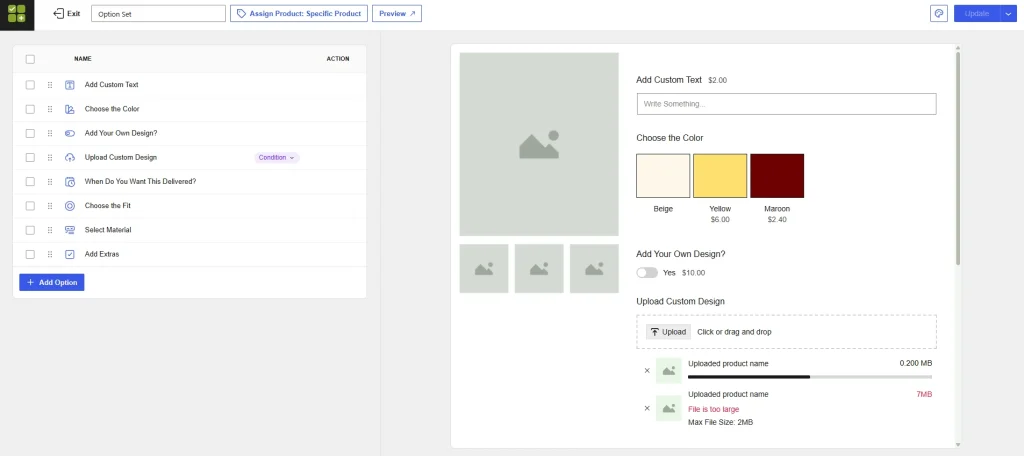The width and height of the screenshot is (1024, 456).
Task: Click the Add Custom Text type icon
Action: (x=70, y=85)
